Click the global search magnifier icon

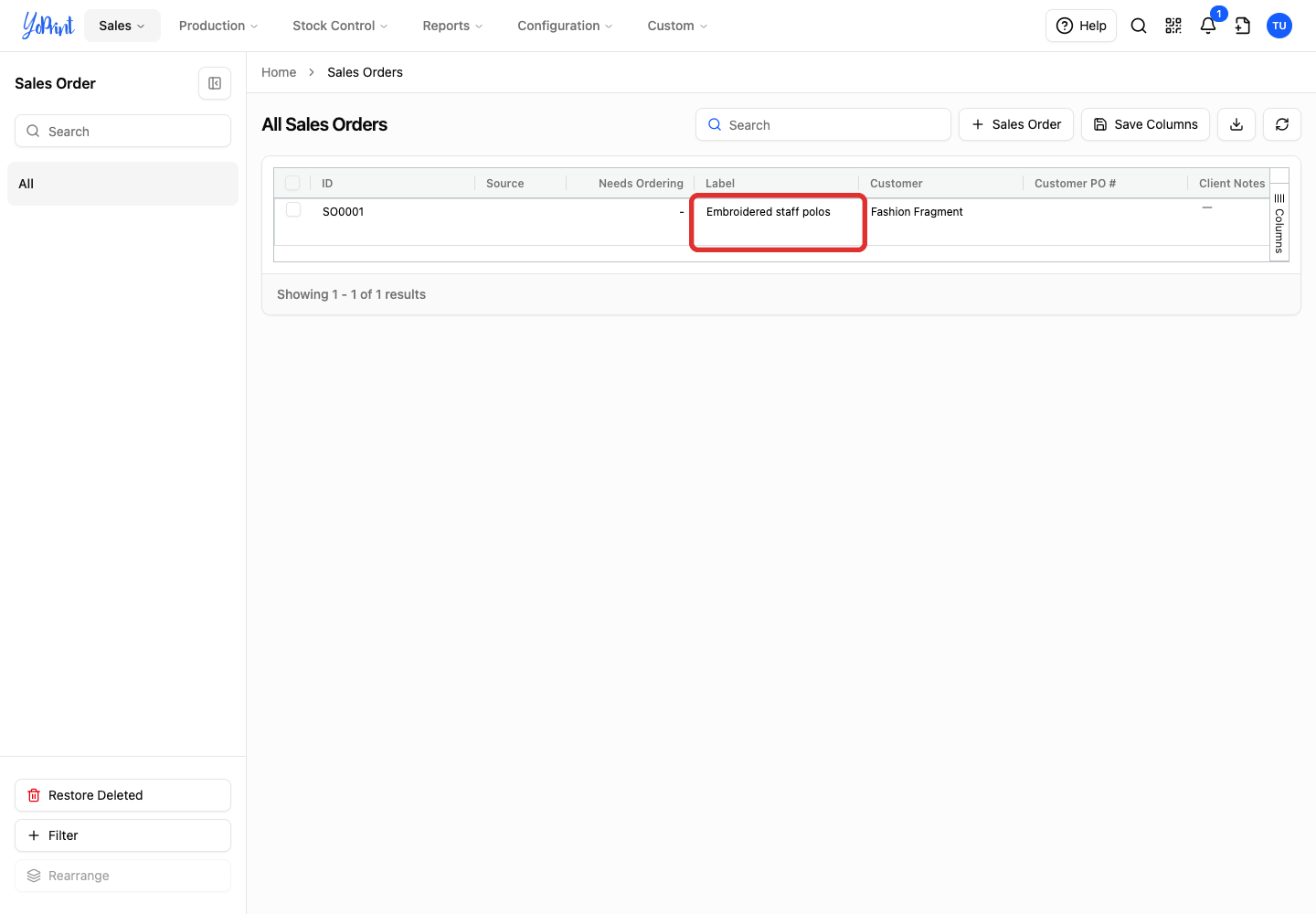tap(1139, 26)
